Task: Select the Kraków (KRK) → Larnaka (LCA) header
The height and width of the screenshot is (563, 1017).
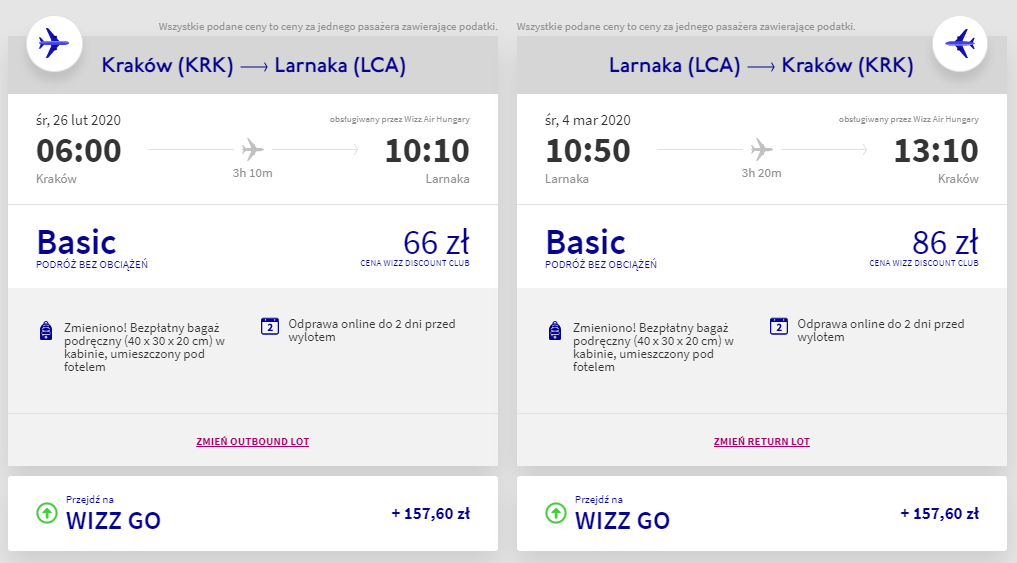Action: 253,66
